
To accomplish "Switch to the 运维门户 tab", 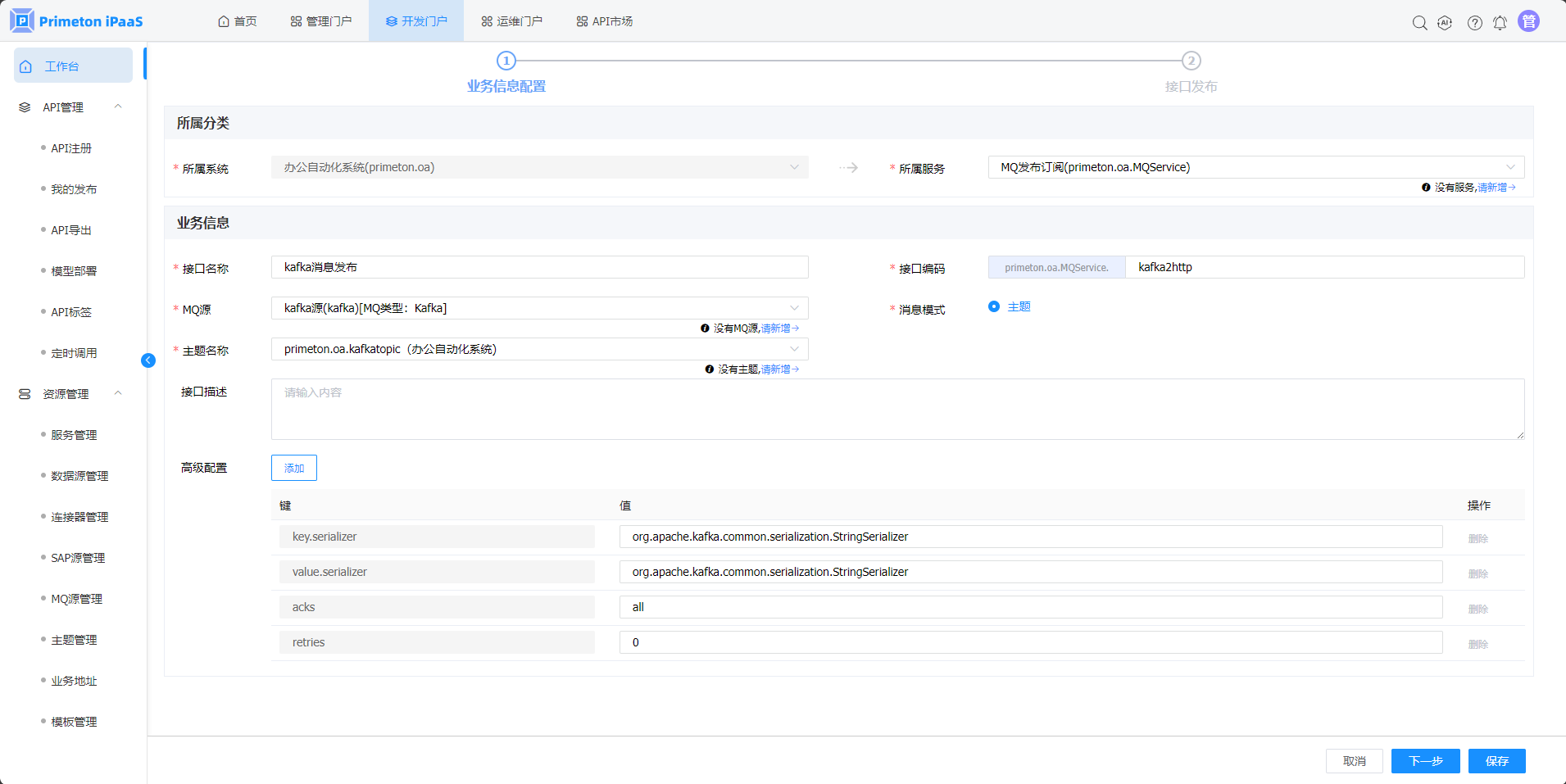I will [x=511, y=21].
